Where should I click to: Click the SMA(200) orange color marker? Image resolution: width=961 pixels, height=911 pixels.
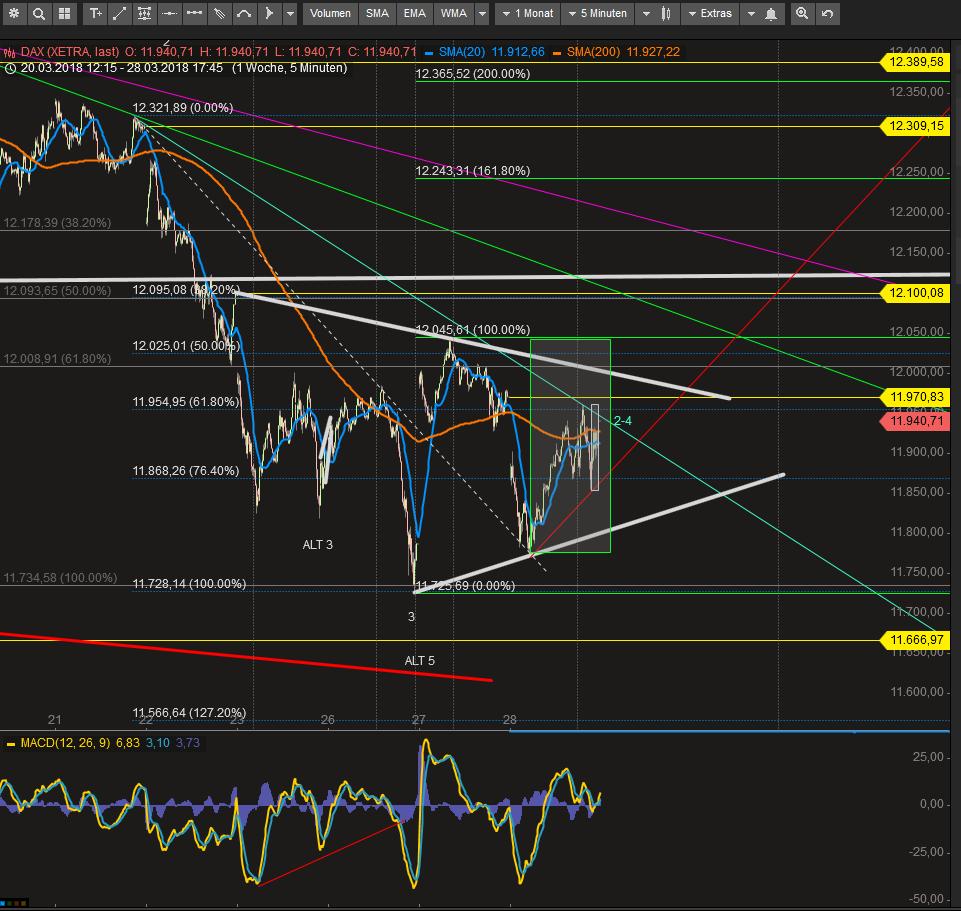556,53
